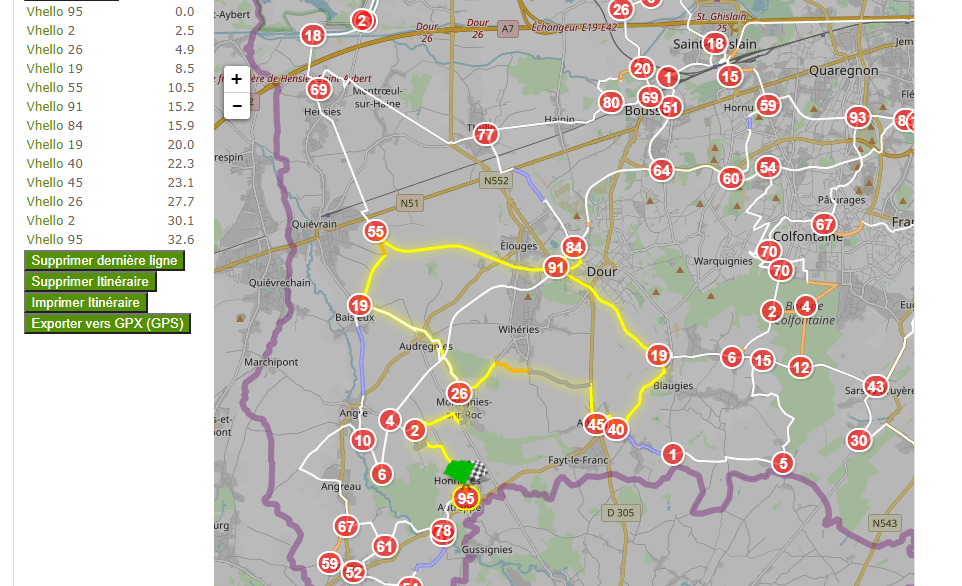Select node 93 marker near Quaregnon
This screenshot has height=586, width=962.
click(857, 118)
